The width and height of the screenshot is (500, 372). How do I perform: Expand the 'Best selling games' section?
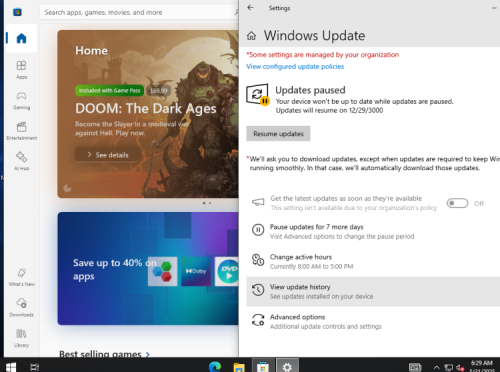pos(104,354)
